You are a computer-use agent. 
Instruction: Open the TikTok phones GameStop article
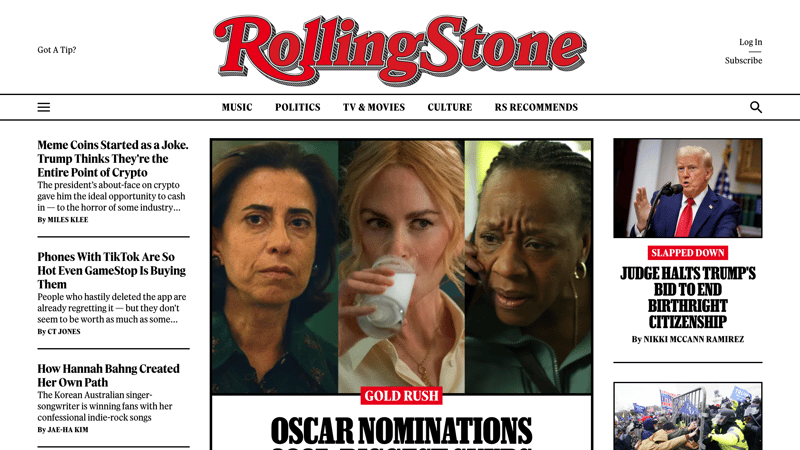(x=111, y=270)
